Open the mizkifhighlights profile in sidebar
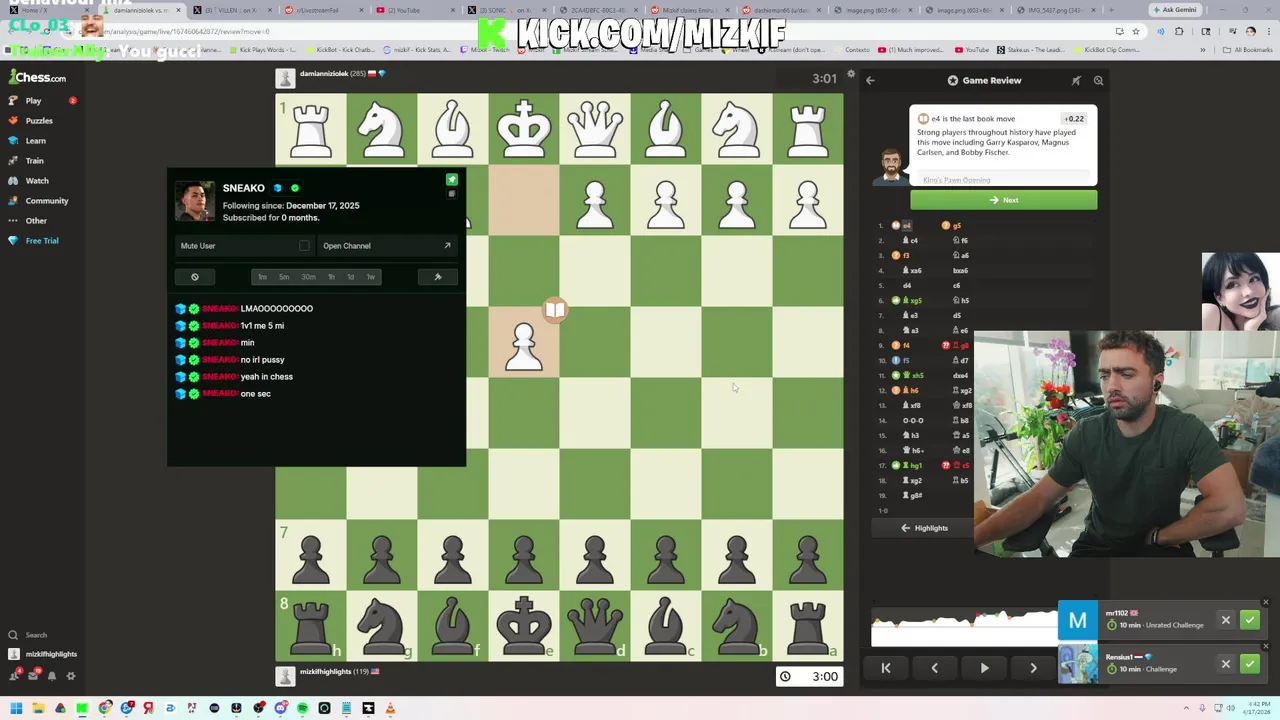Viewport: 1280px width, 720px height. pyautogui.click(x=42, y=654)
